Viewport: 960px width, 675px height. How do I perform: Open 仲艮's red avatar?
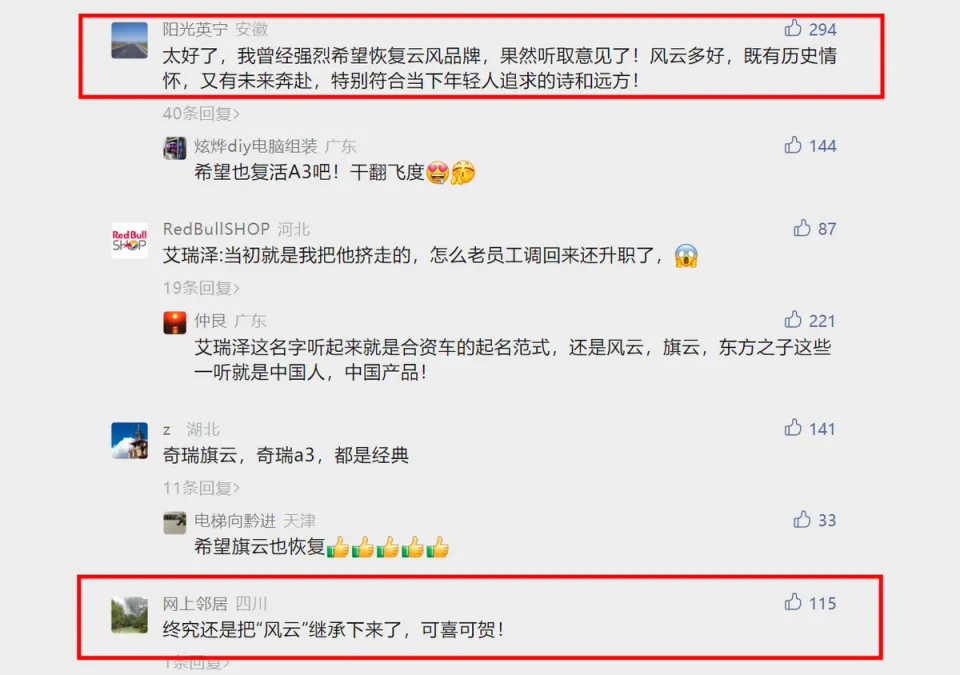[174, 323]
